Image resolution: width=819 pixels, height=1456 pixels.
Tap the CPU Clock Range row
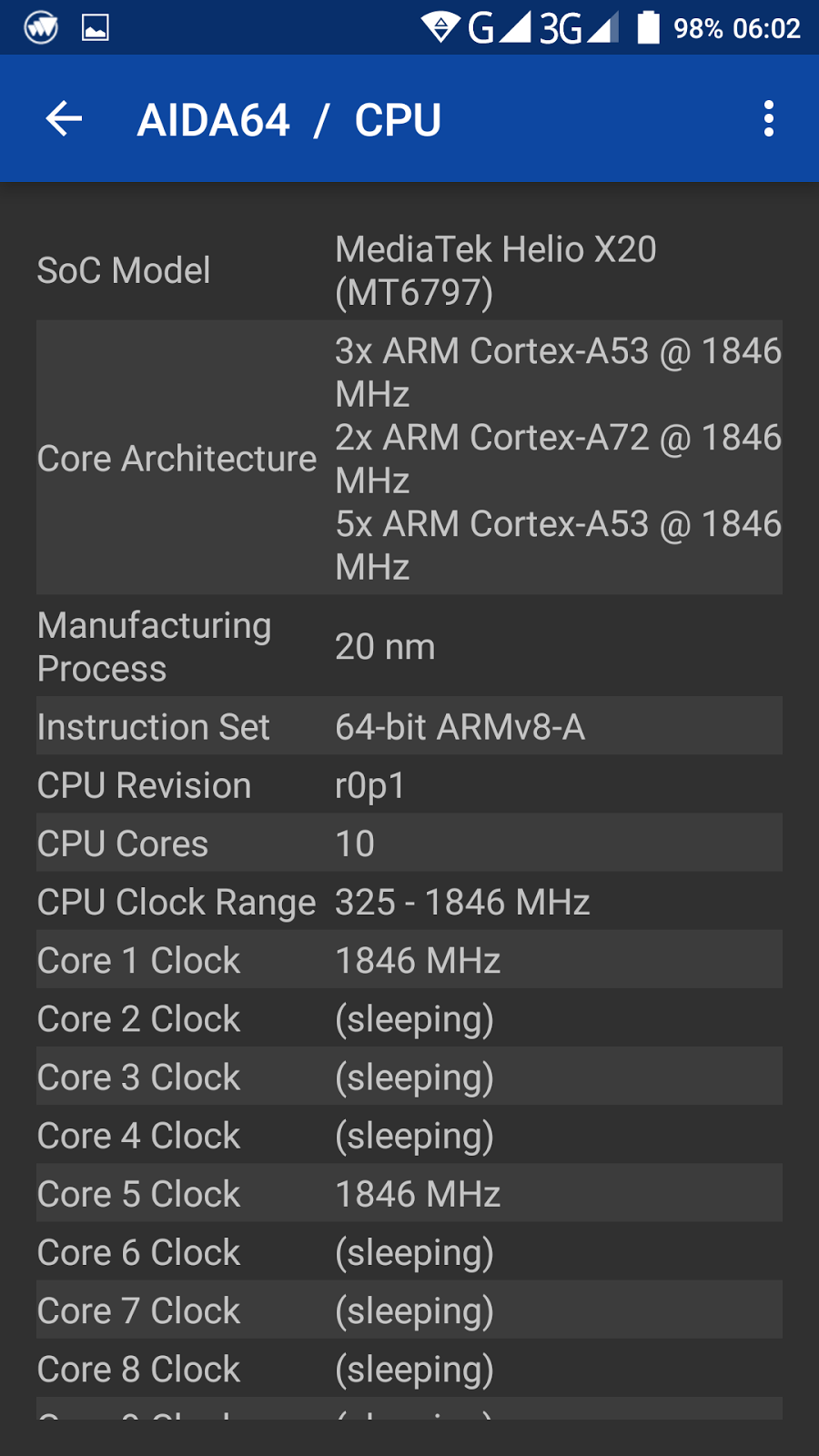click(x=409, y=902)
